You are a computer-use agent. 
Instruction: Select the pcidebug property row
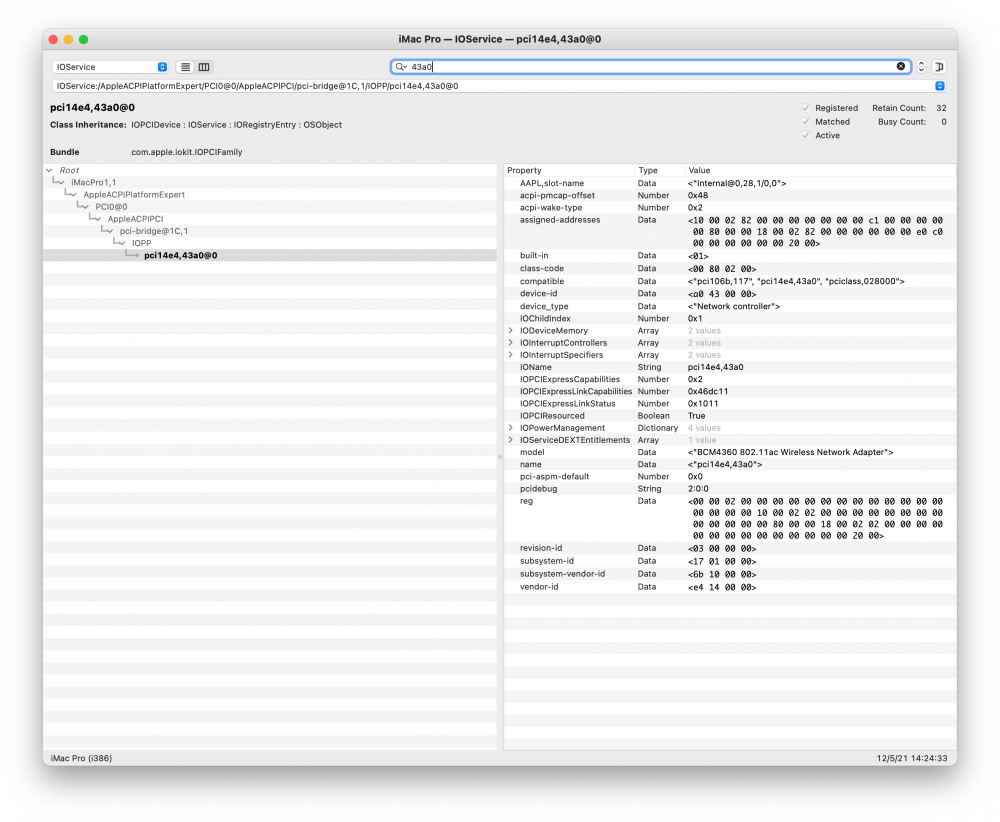click(x=730, y=488)
